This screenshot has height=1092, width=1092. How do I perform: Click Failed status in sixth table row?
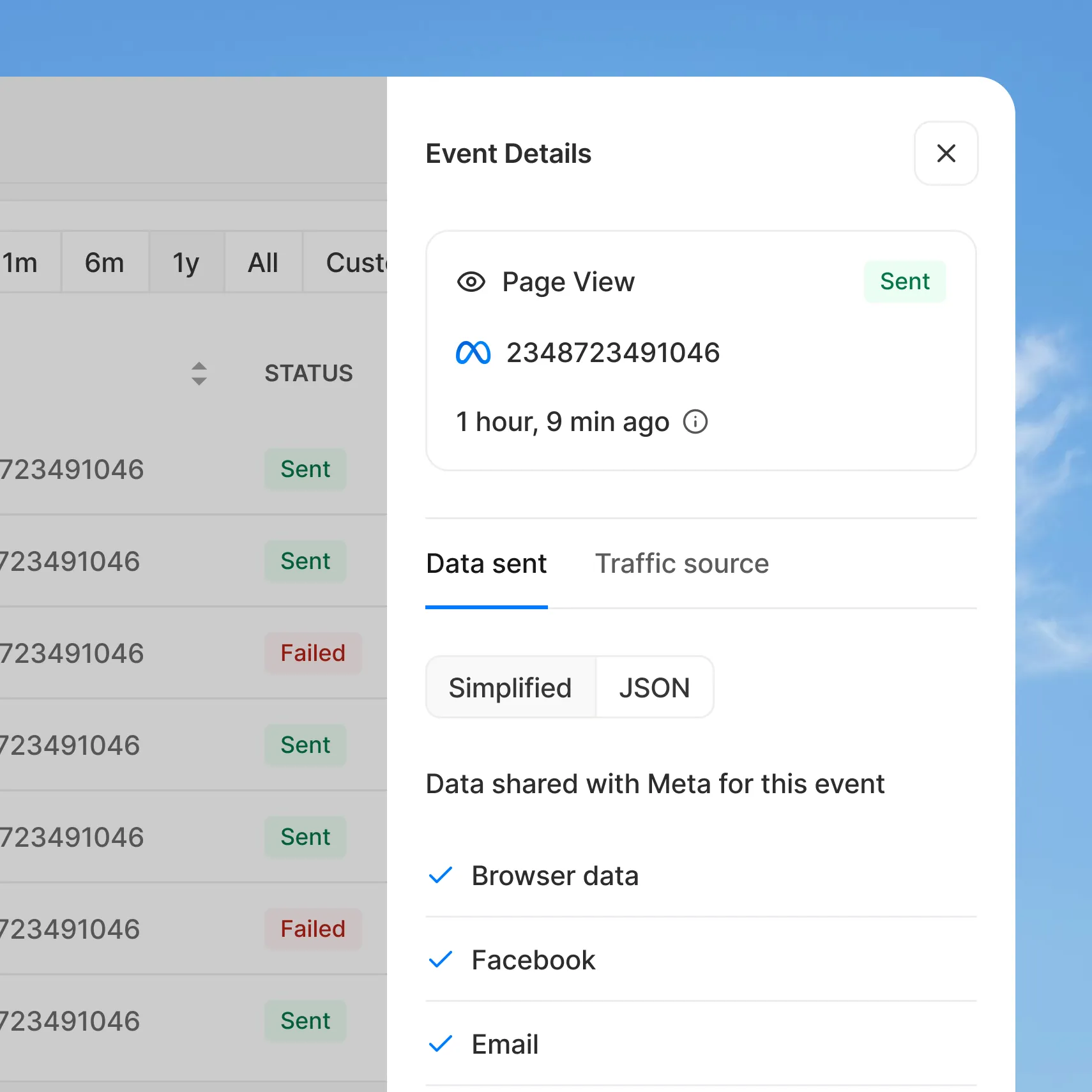[313, 929]
